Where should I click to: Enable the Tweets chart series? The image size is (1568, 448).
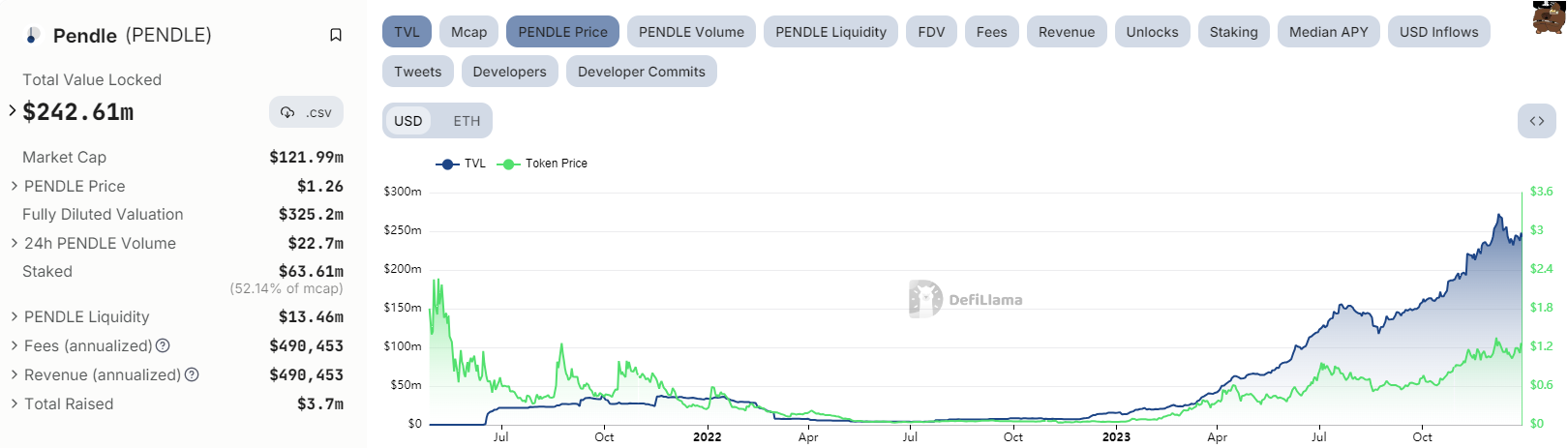click(x=417, y=72)
